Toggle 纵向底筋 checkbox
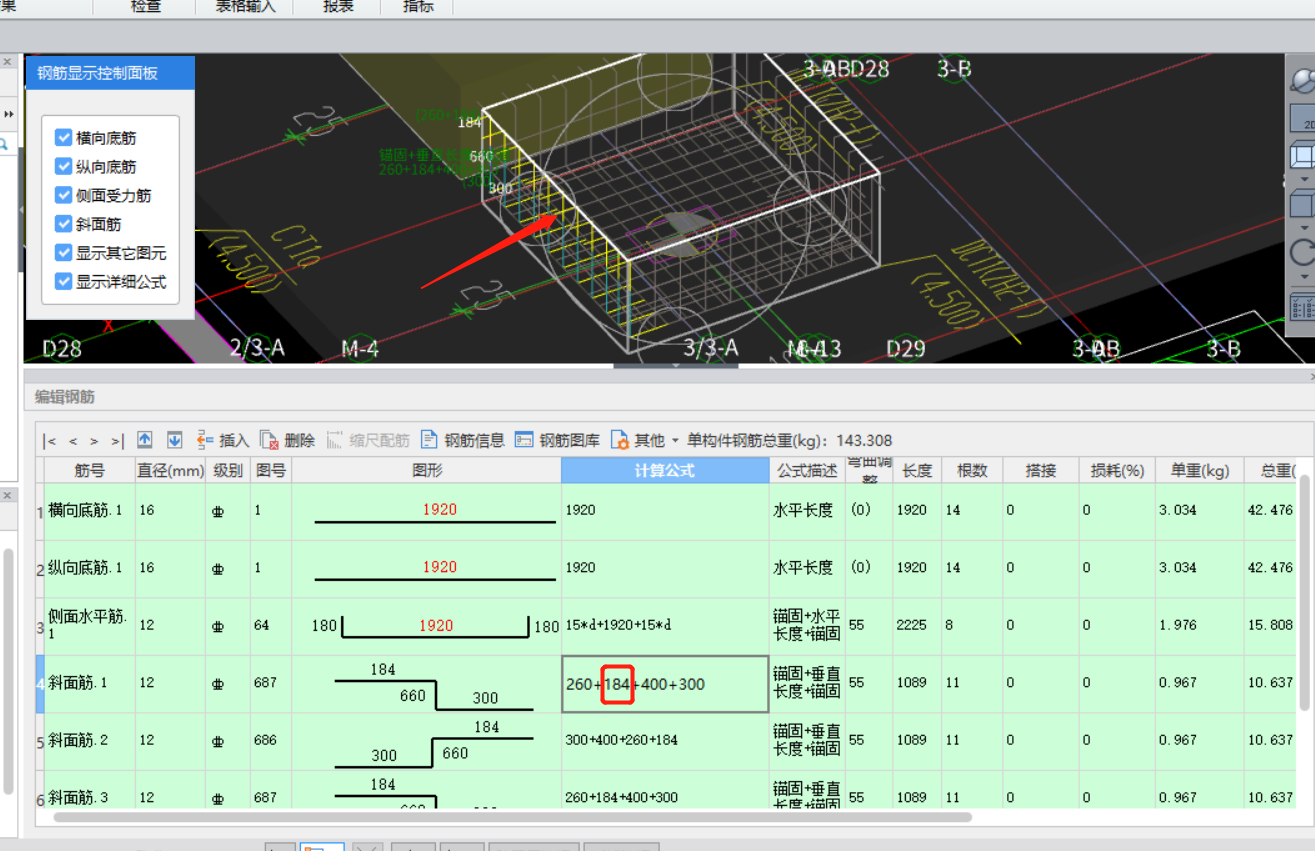The width and height of the screenshot is (1315, 851). coord(64,167)
